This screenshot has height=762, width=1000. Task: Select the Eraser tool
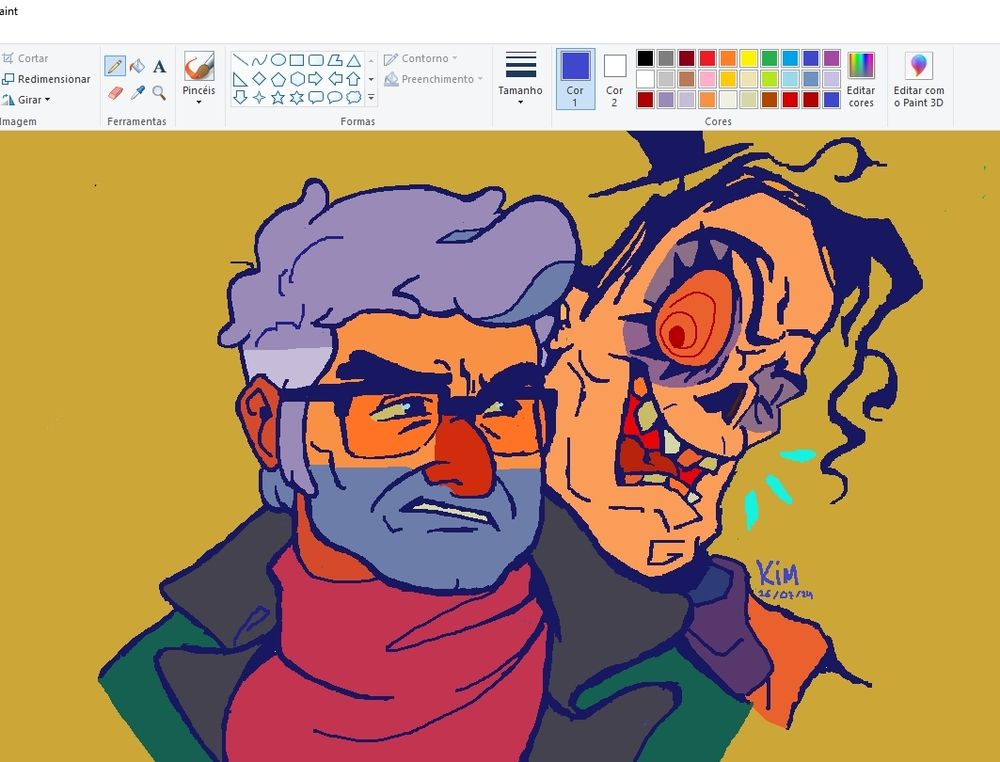click(x=115, y=93)
